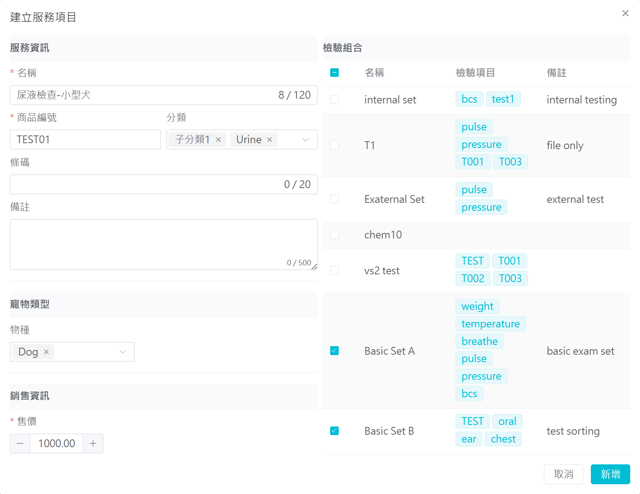Click the 檢驗項目 column header
The height and width of the screenshot is (494, 640).
point(475,73)
